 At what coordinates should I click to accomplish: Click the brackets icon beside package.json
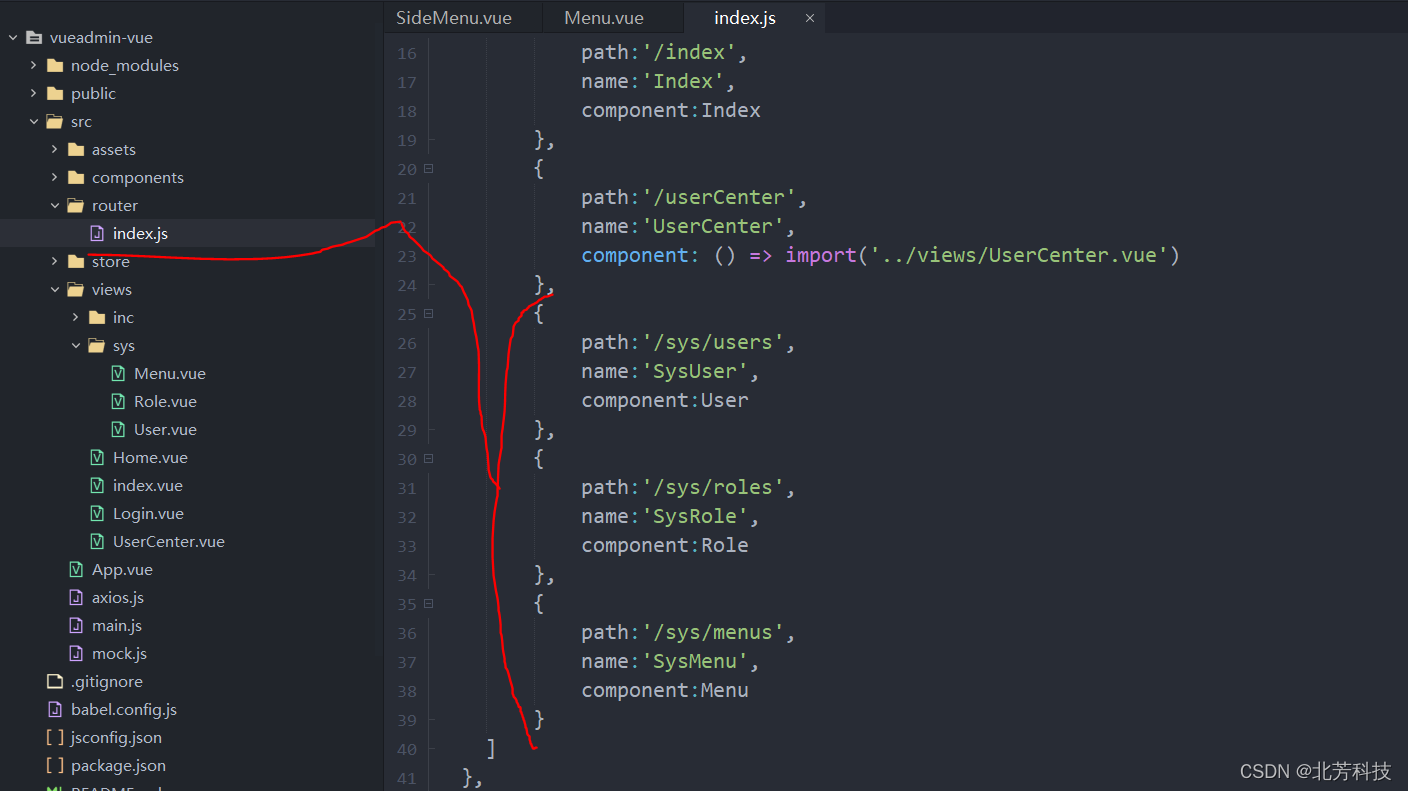[x=55, y=766]
